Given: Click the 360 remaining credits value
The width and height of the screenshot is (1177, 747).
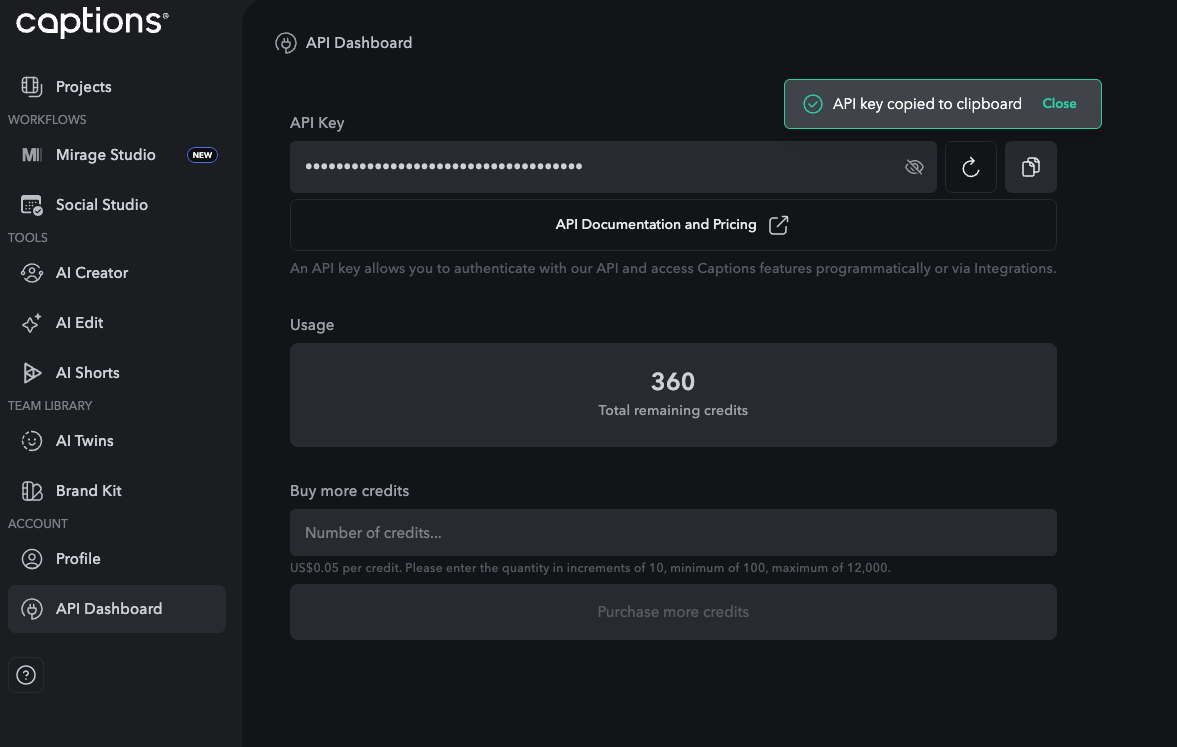Looking at the screenshot, I should click(x=673, y=381).
